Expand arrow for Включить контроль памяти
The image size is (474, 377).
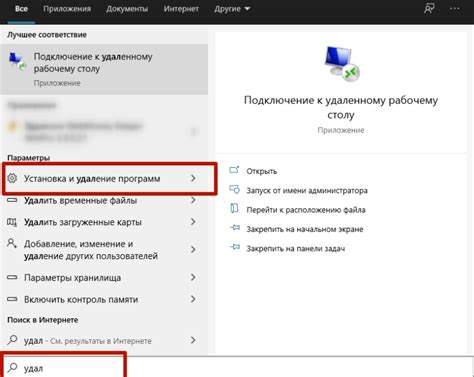click(193, 299)
